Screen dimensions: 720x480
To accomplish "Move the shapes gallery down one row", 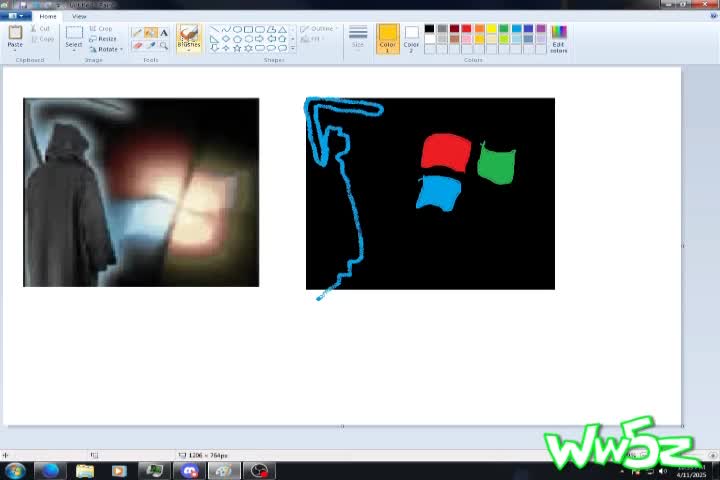I will (x=293, y=39).
